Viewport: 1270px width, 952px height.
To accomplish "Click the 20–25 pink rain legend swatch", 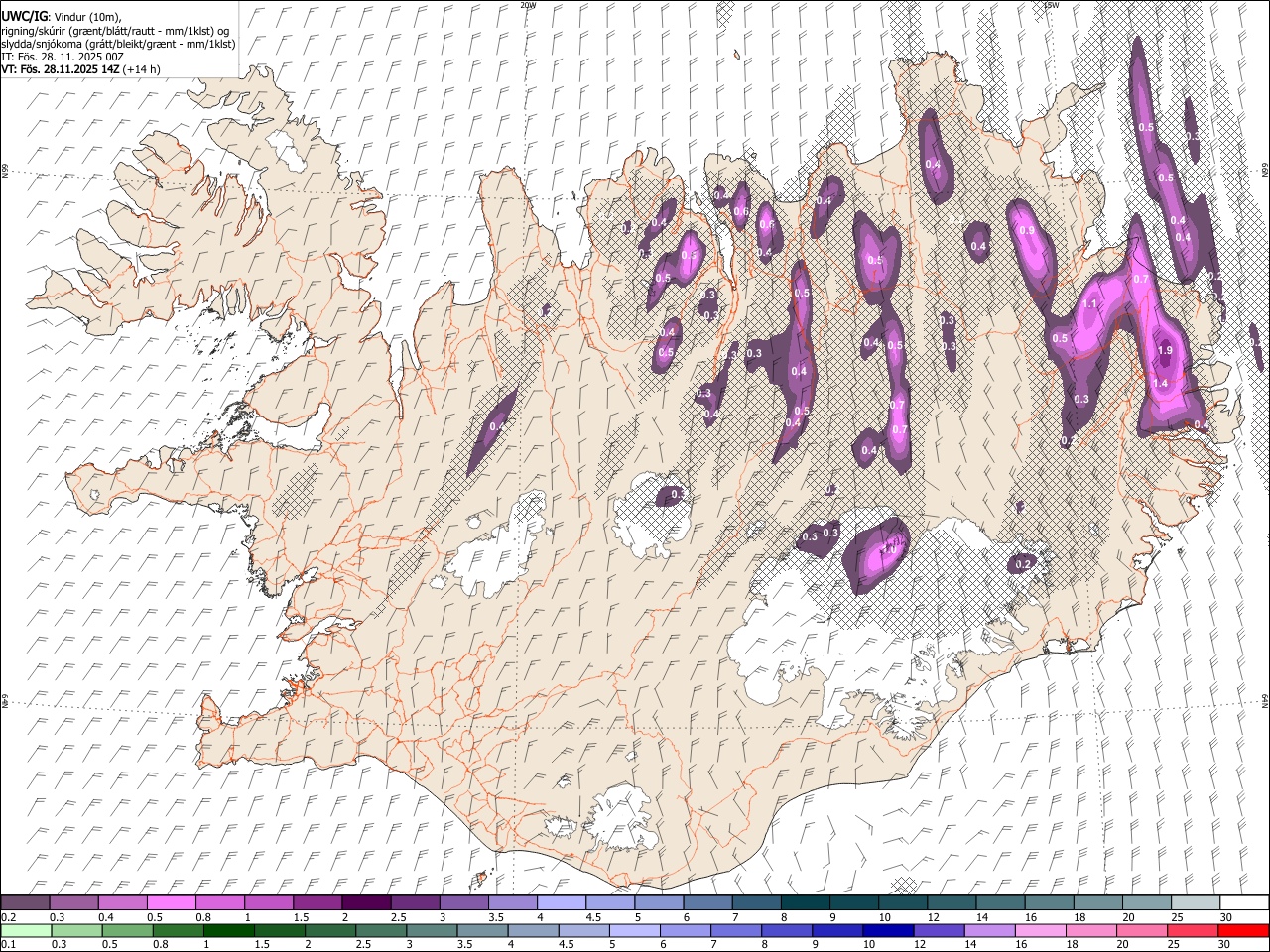I will coord(1141,930).
